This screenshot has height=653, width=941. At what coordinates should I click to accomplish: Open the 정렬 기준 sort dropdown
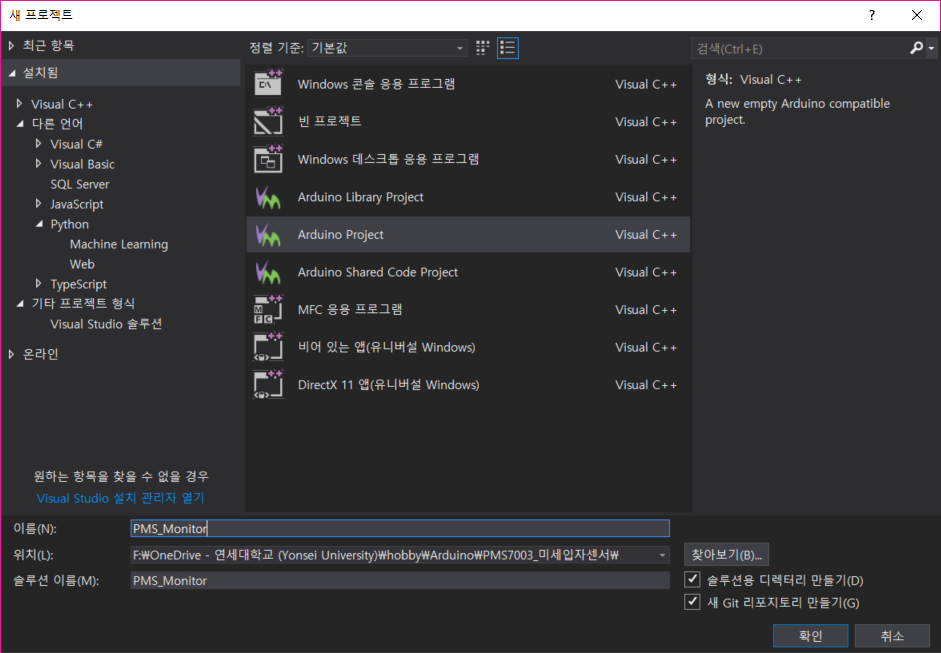tap(388, 48)
